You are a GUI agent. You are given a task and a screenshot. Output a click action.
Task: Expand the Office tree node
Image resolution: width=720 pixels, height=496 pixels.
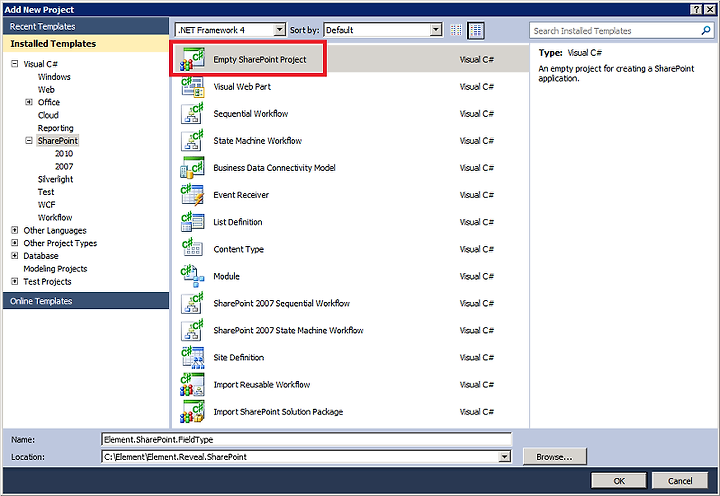pyautogui.click(x=29, y=102)
